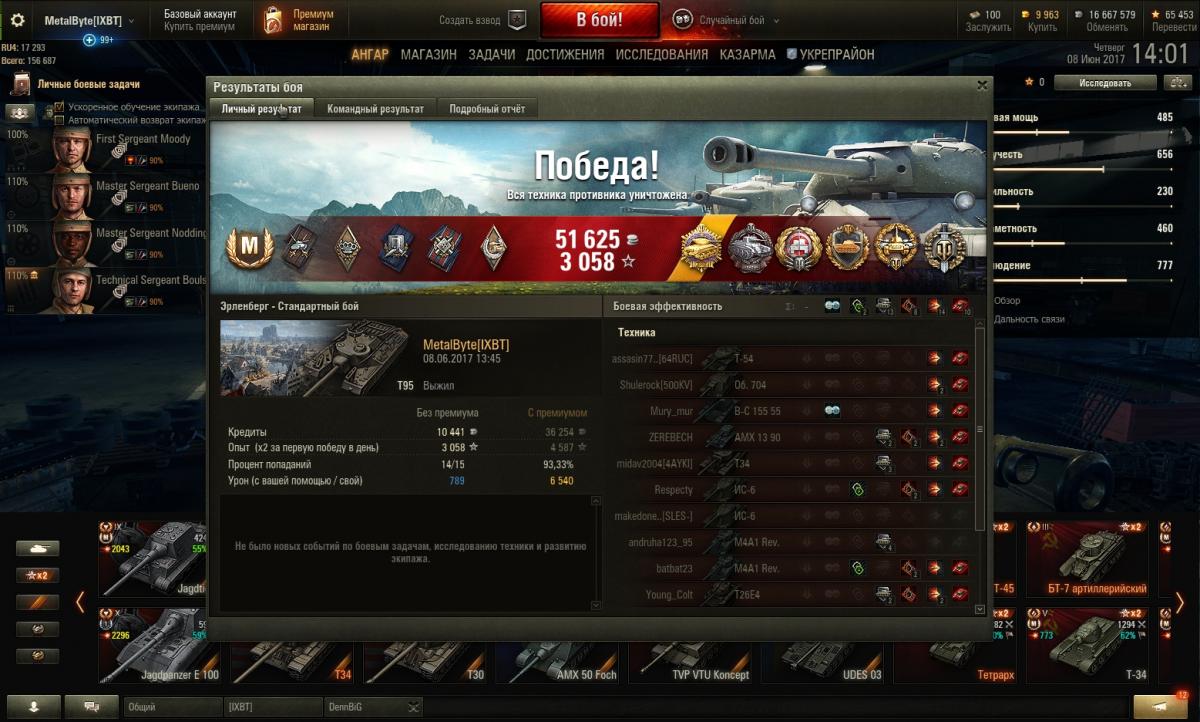Open the chat channels icon
This screenshot has width=1200, height=722.
point(92,706)
